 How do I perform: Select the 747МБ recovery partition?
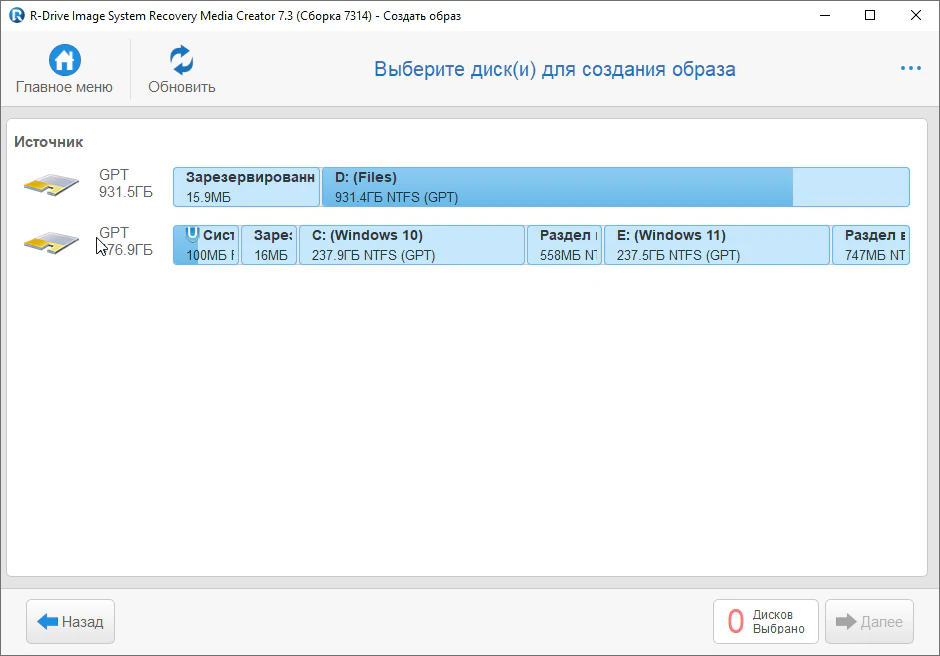coord(871,245)
